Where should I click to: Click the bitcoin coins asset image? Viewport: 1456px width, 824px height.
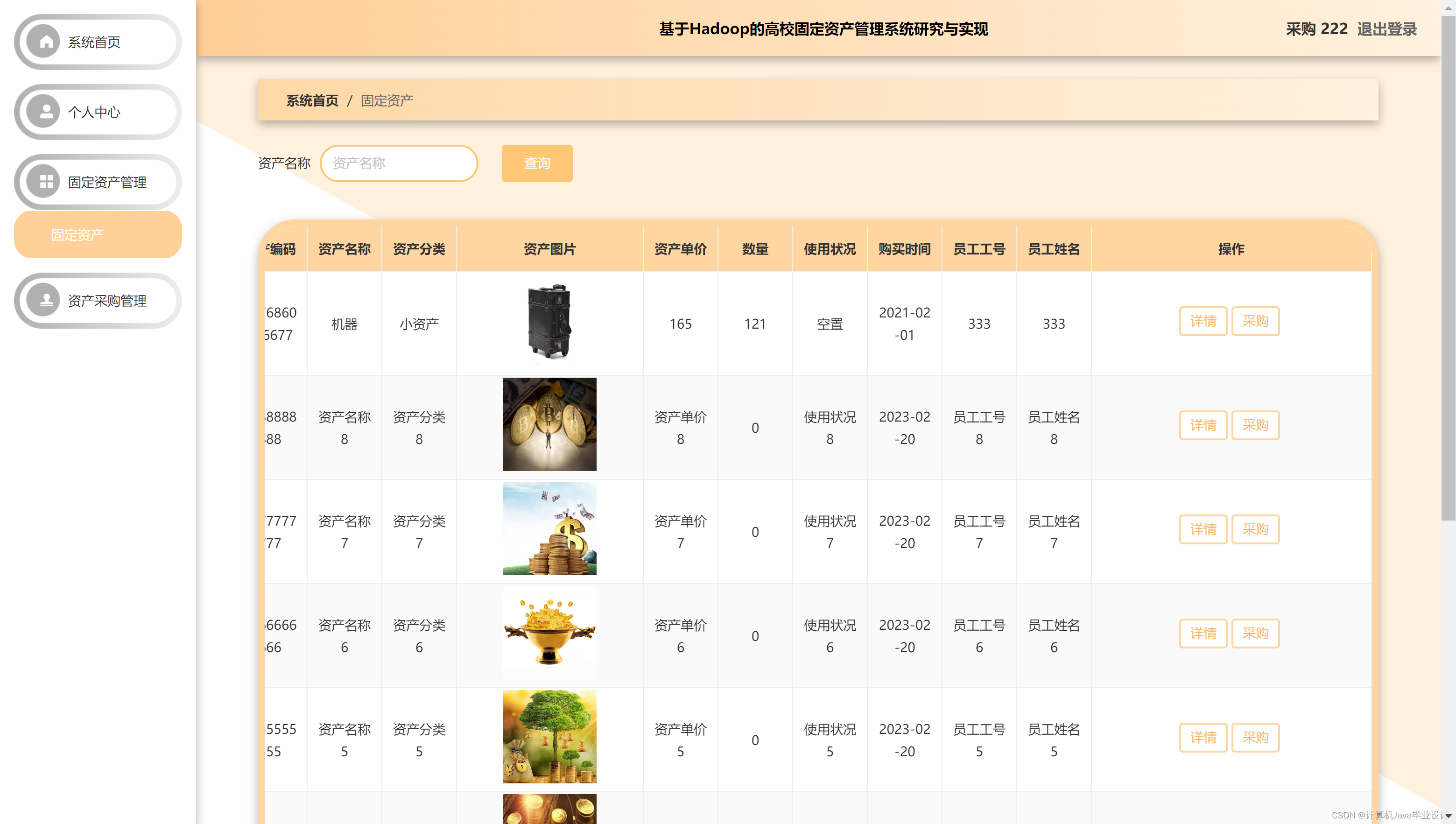(x=549, y=424)
